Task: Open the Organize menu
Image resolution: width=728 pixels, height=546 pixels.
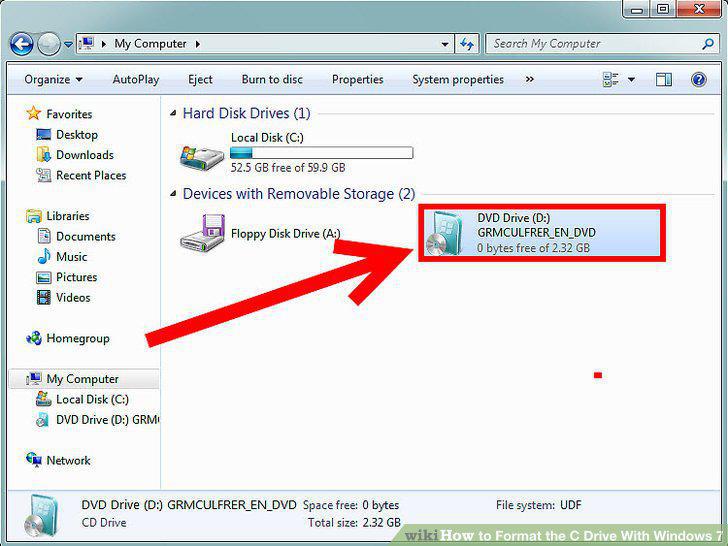Action: point(53,79)
